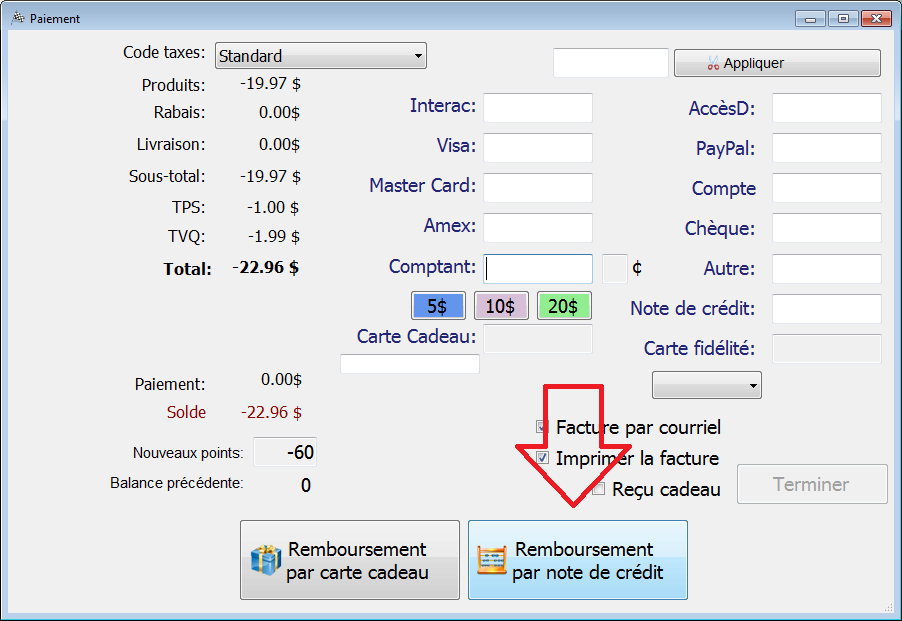The height and width of the screenshot is (621, 902).
Task: Expand the dropdown under Carte fidélité
Action: (x=706, y=385)
